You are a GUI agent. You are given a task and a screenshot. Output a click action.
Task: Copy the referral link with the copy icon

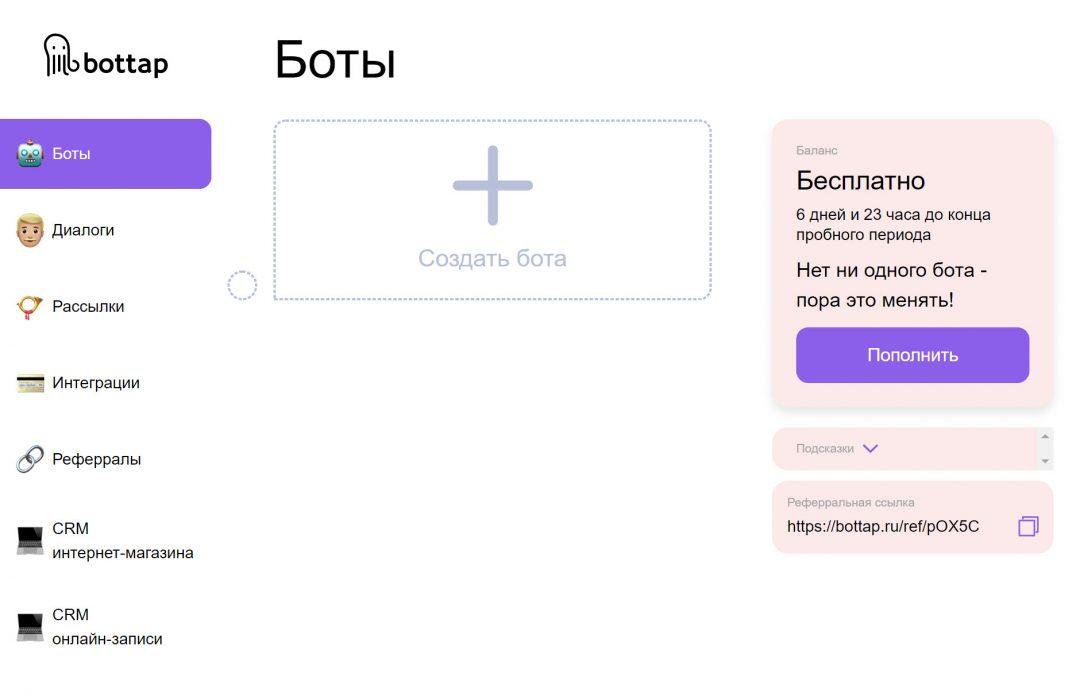point(1028,526)
